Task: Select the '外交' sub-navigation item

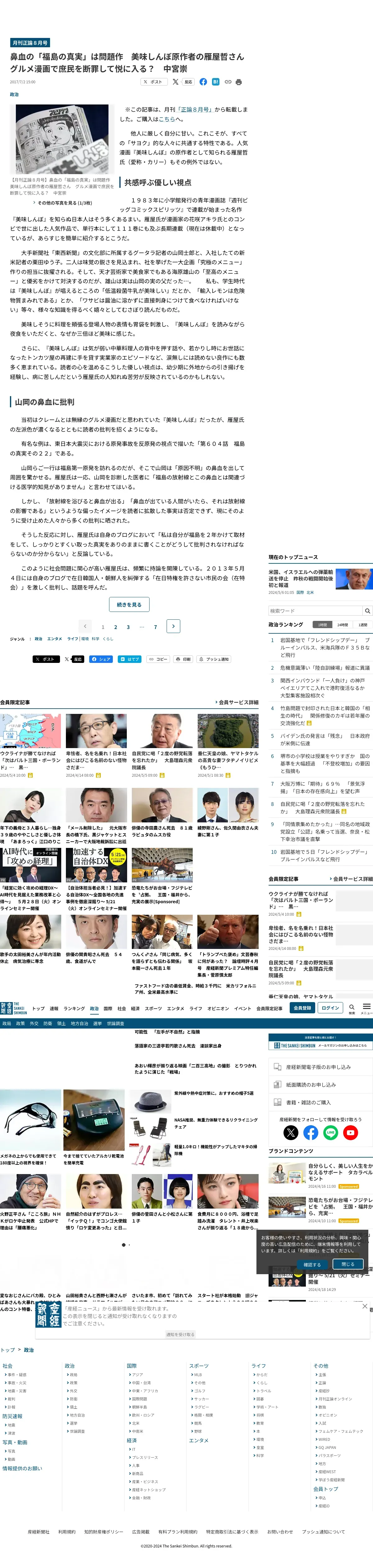Action: tap(34, 1024)
